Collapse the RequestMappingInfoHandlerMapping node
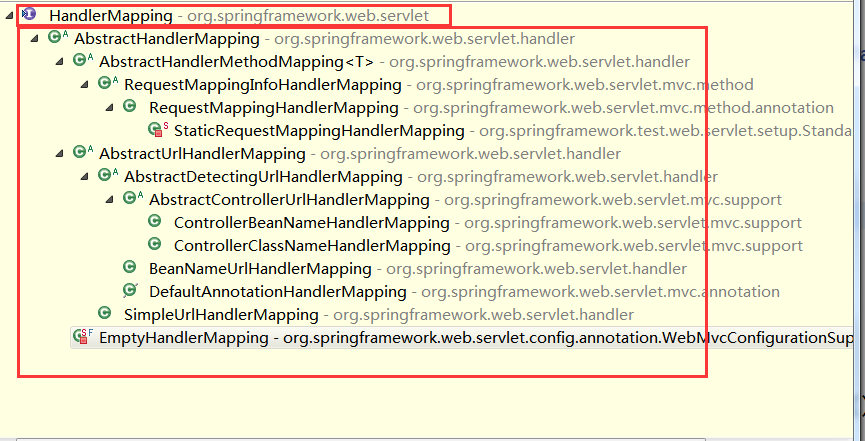Image resolution: width=865 pixels, height=441 pixels. pyautogui.click(x=84, y=86)
